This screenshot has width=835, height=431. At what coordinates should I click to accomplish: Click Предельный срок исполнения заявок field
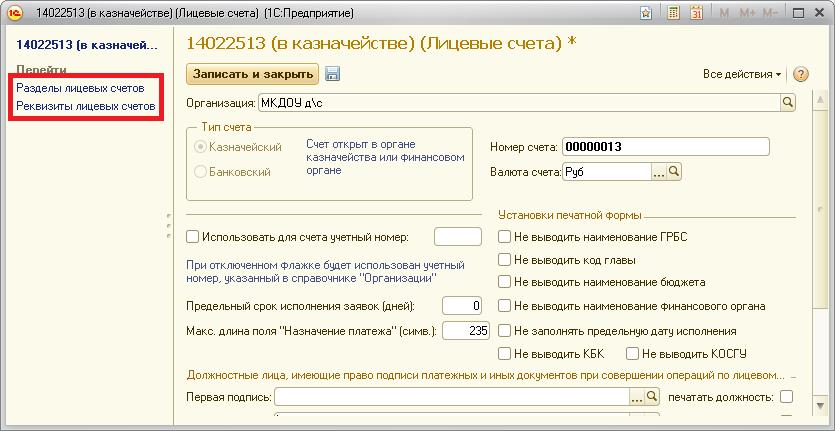pos(462,306)
